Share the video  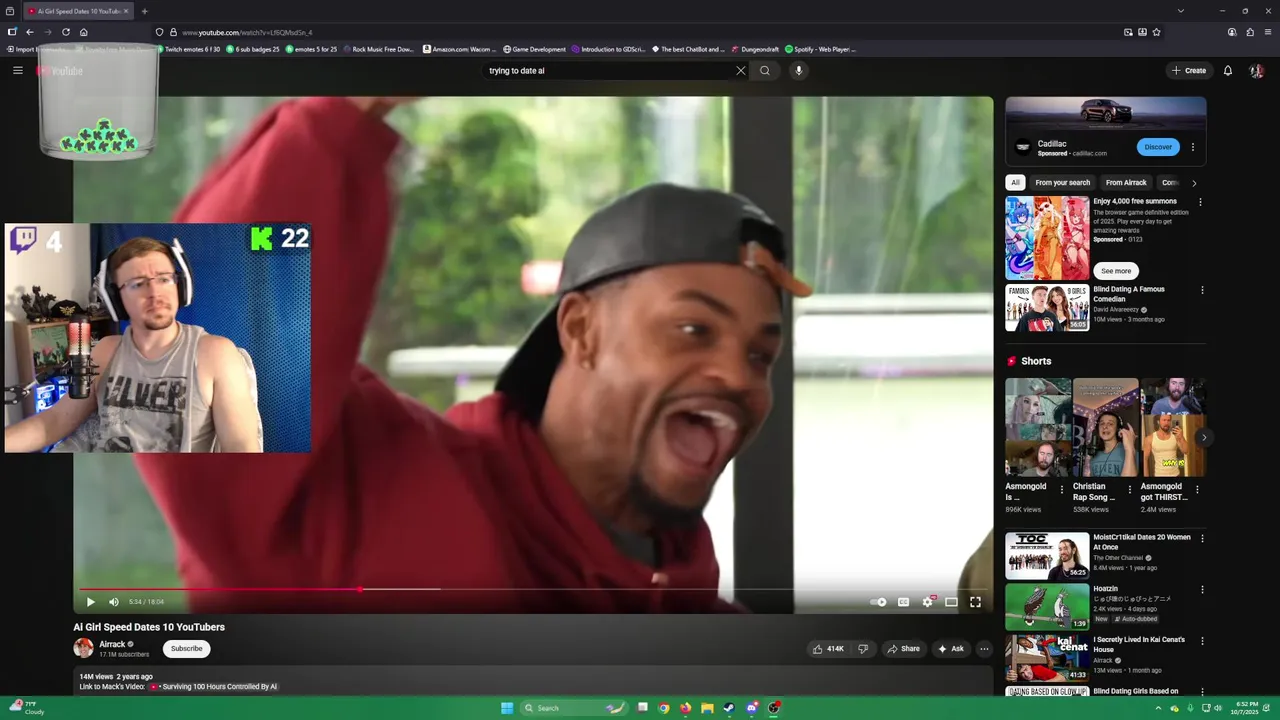(903, 649)
